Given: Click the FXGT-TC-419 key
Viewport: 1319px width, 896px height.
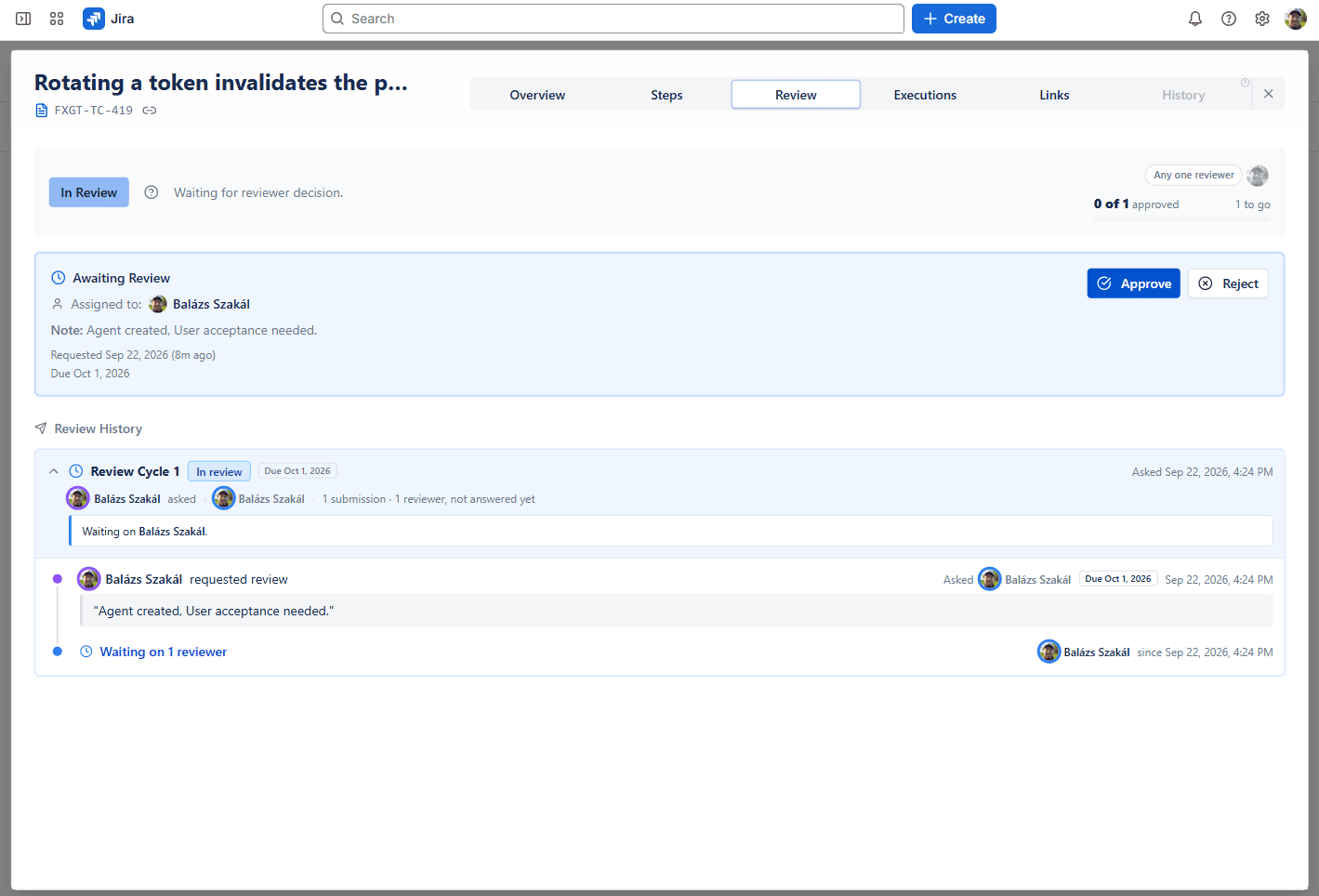Looking at the screenshot, I should [x=94, y=111].
